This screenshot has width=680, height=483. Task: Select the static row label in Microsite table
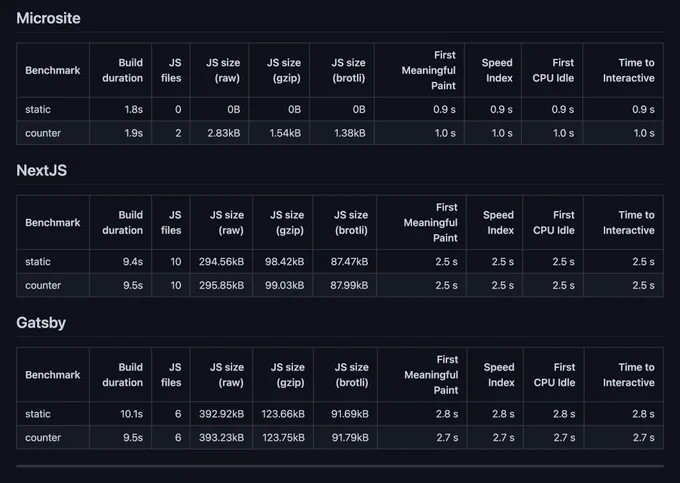[x=38, y=109]
